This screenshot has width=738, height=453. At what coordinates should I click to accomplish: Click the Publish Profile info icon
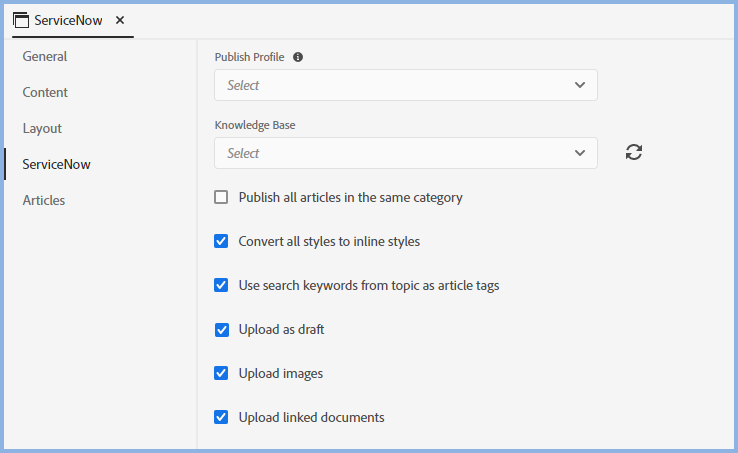click(x=298, y=57)
